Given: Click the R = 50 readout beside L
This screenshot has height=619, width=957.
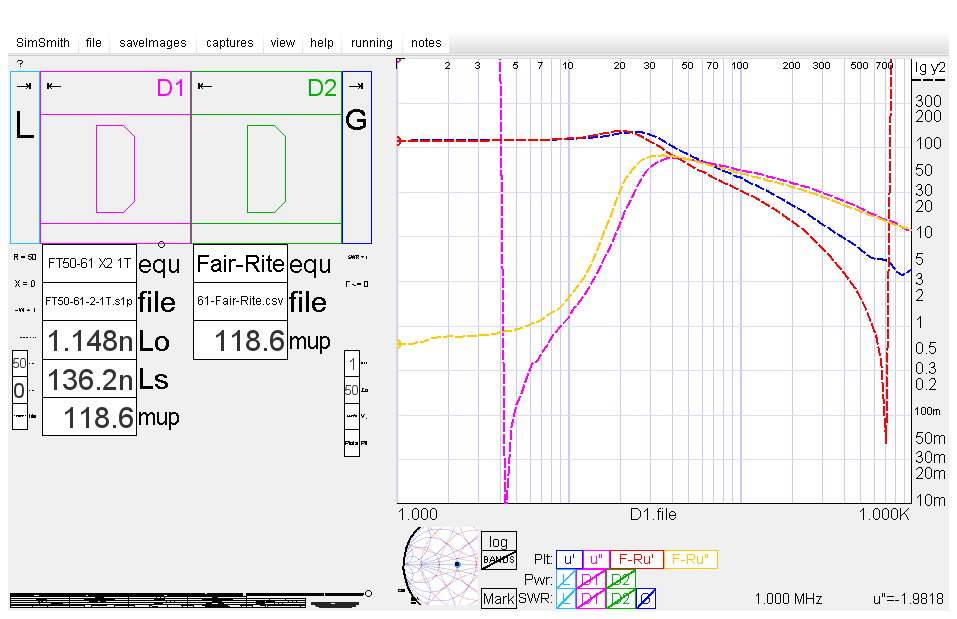Looking at the screenshot, I should click(x=25, y=257).
